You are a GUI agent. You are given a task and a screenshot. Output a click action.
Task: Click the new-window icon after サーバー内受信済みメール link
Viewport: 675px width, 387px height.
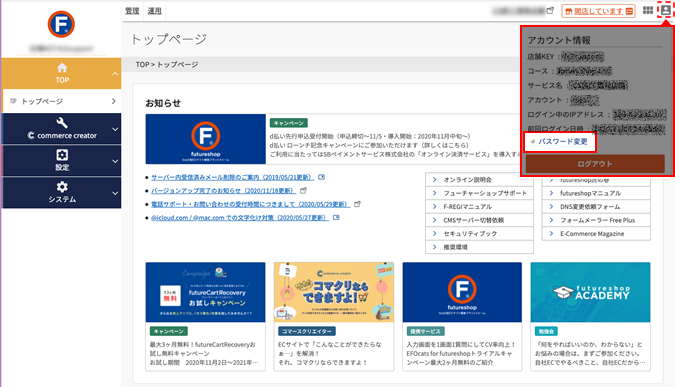(x=322, y=177)
